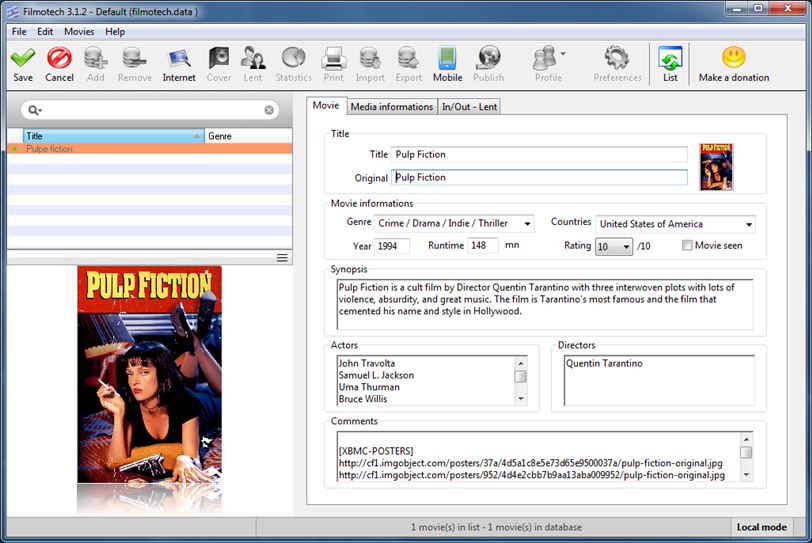812x543 pixels.
Task: Switch to the In/Out - Lent tab
Action: (469, 107)
